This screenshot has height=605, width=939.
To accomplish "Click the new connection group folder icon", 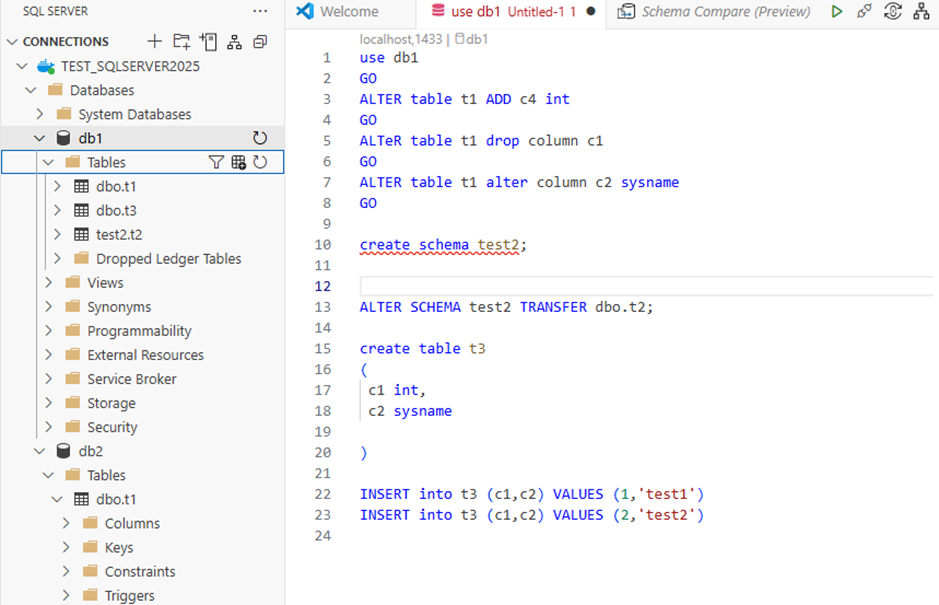I will coord(181,41).
